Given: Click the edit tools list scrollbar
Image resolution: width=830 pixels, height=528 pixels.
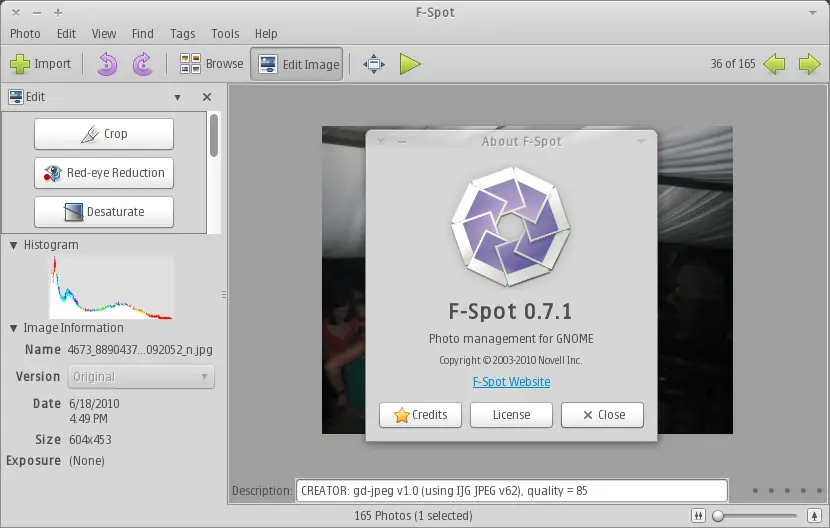Looking at the screenshot, I should pyautogui.click(x=214, y=136).
